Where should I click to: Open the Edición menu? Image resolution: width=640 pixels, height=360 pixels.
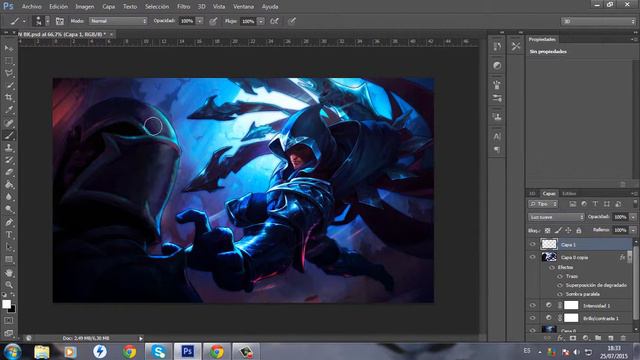point(59,7)
